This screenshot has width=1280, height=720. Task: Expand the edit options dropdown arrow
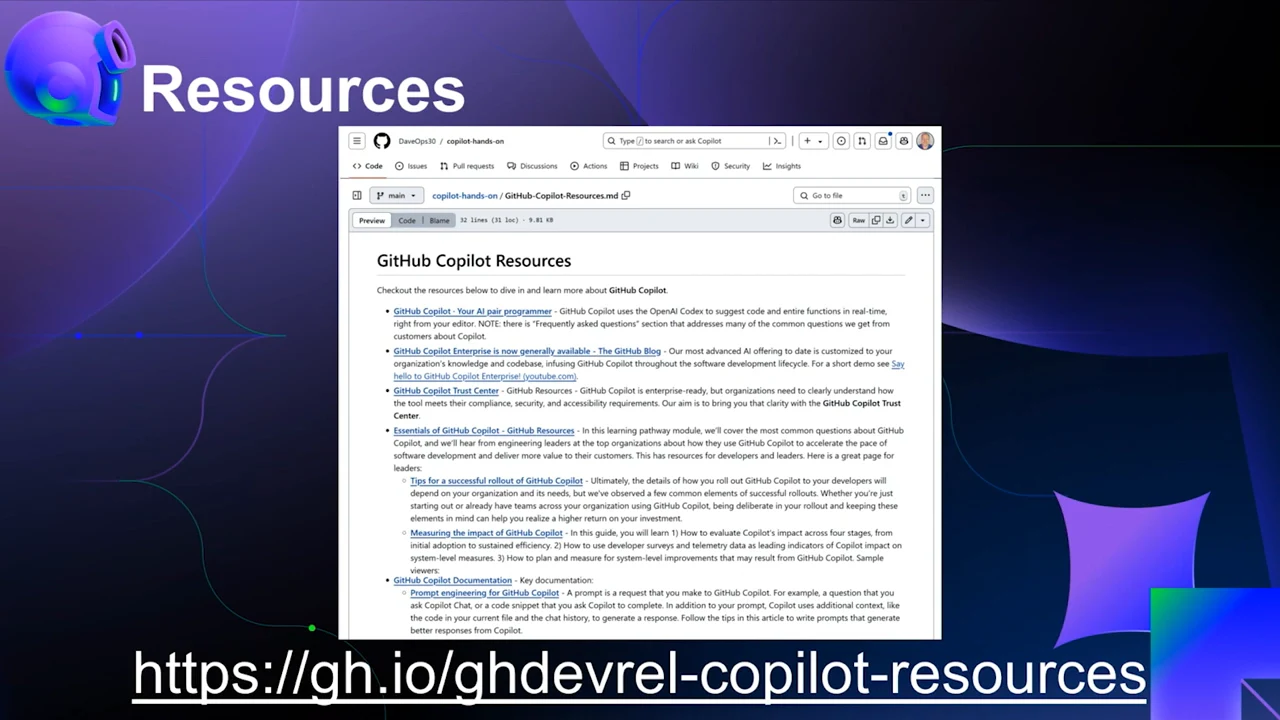[x=923, y=220]
